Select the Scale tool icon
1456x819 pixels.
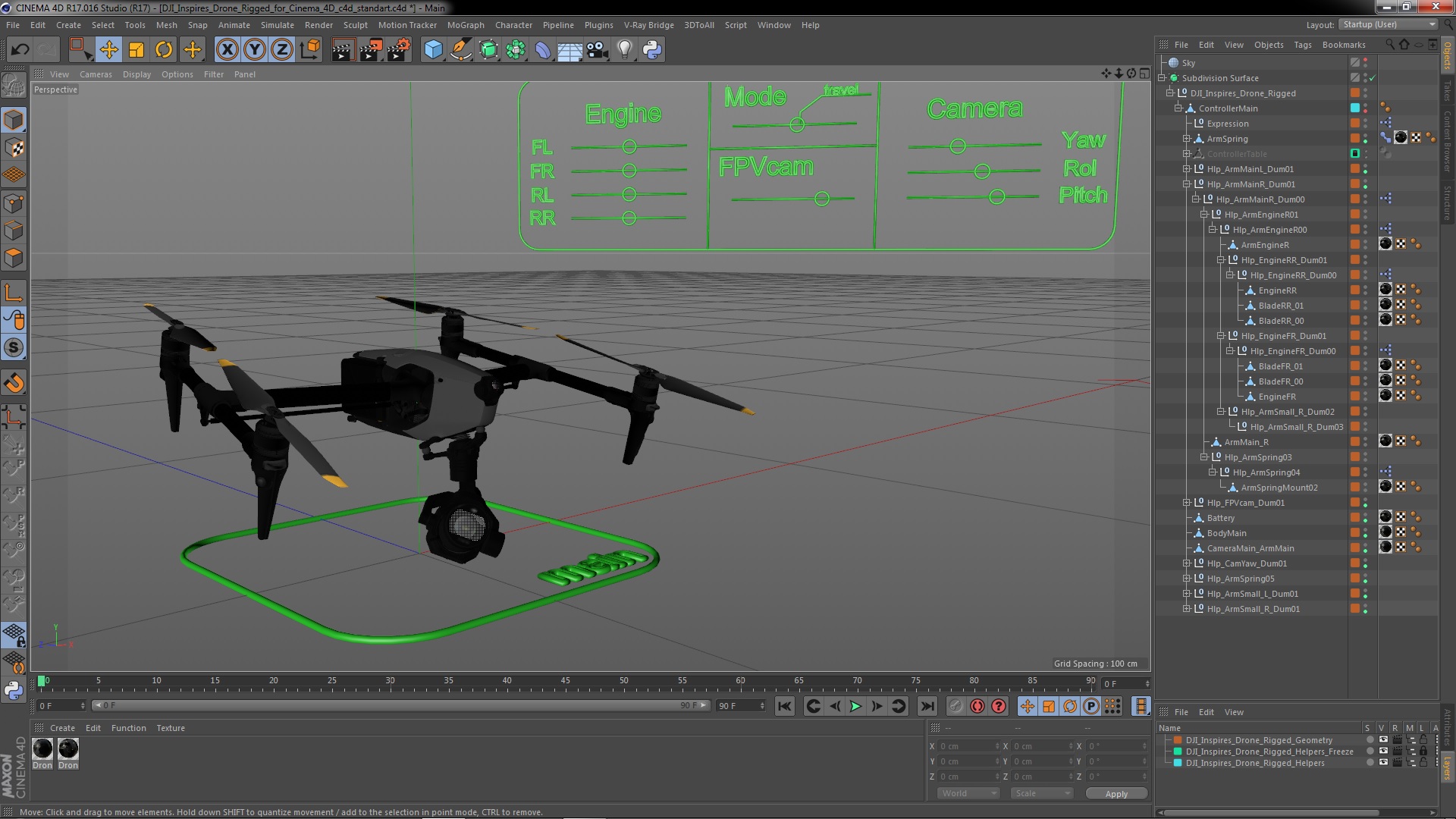(136, 50)
